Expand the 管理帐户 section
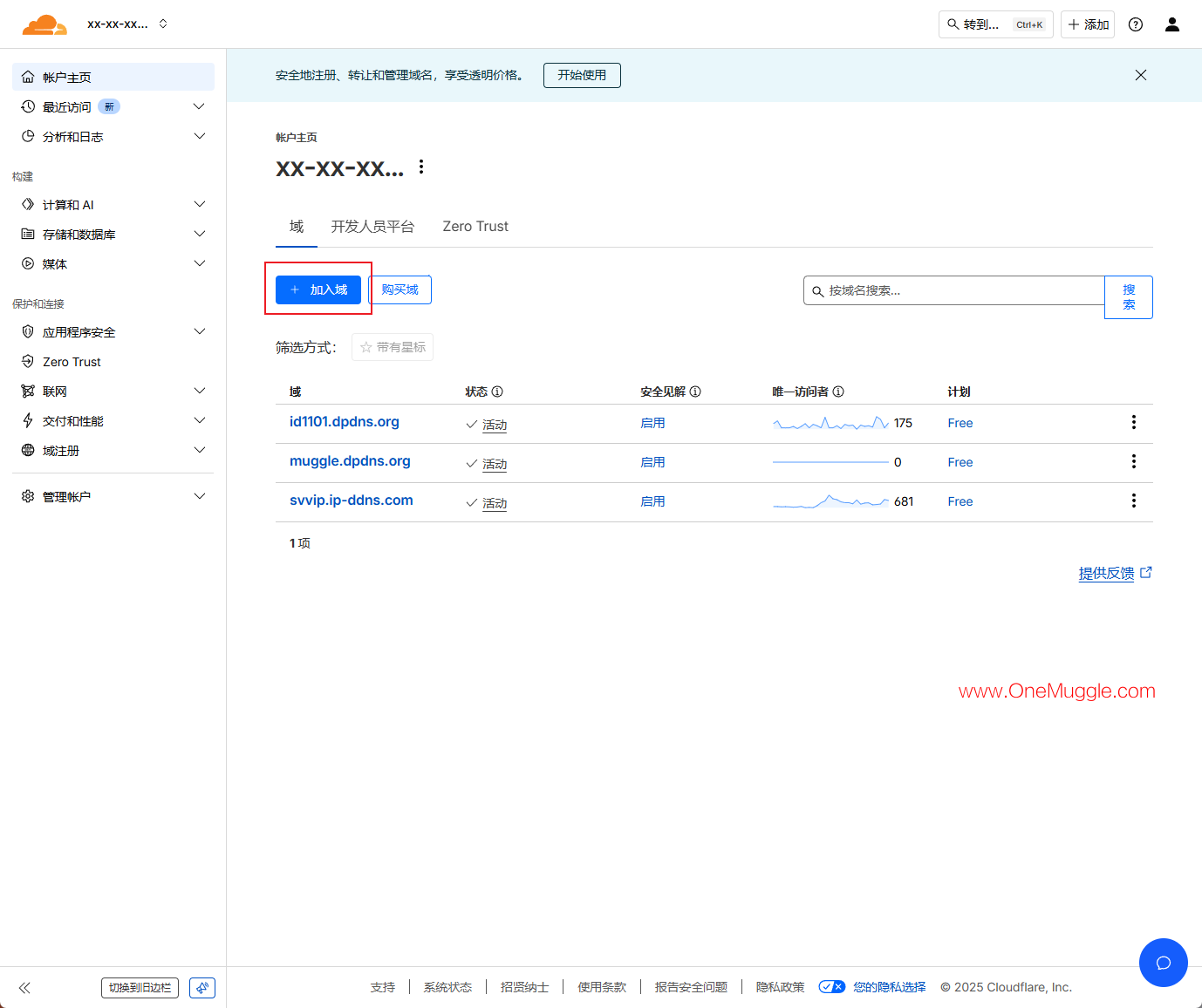The image size is (1202, 1008). [200, 496]
